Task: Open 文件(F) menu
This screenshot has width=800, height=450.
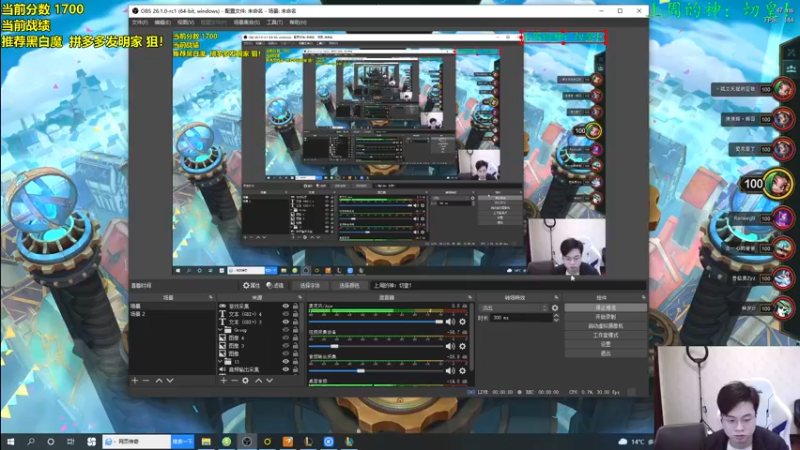Action: (139, 22)
